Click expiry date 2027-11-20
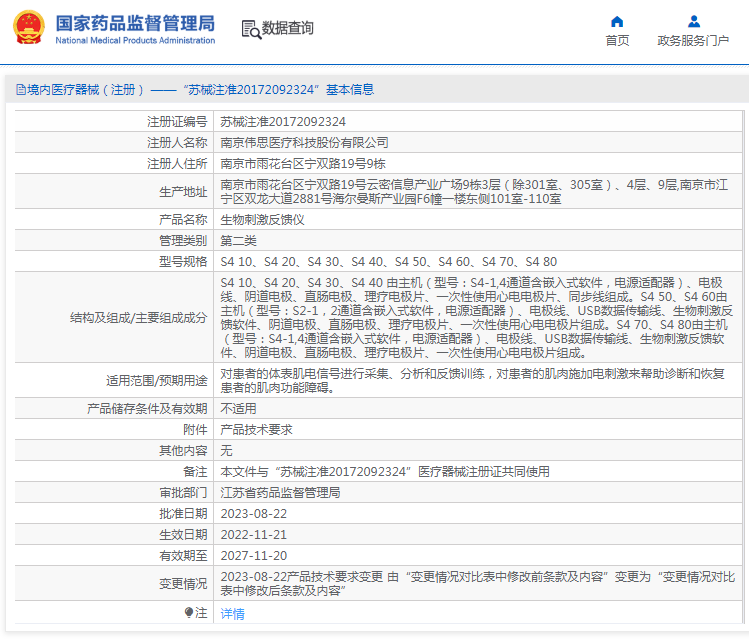 [253, 555]
